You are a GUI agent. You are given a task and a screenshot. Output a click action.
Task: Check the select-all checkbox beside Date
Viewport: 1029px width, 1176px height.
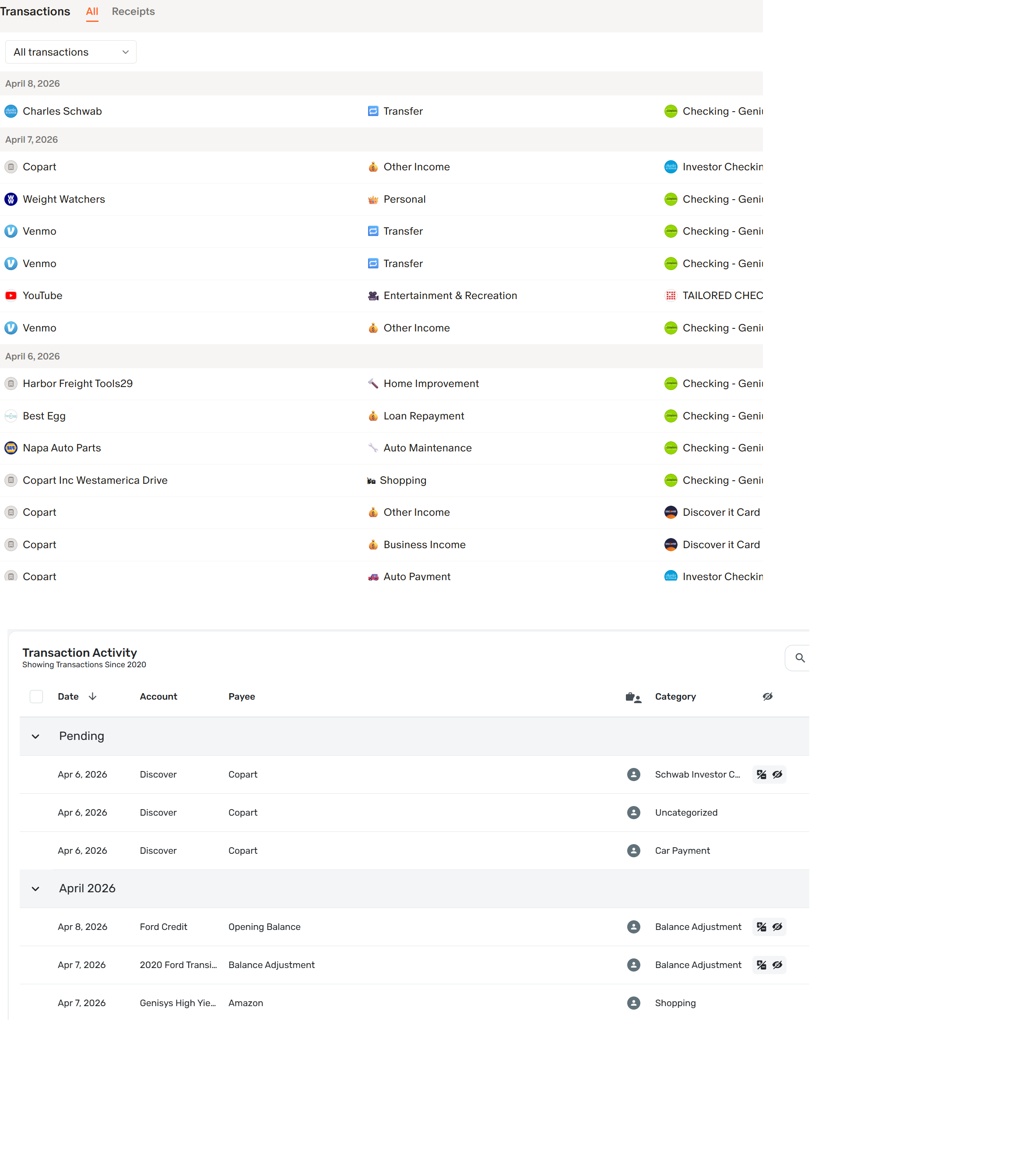(36, 696)
